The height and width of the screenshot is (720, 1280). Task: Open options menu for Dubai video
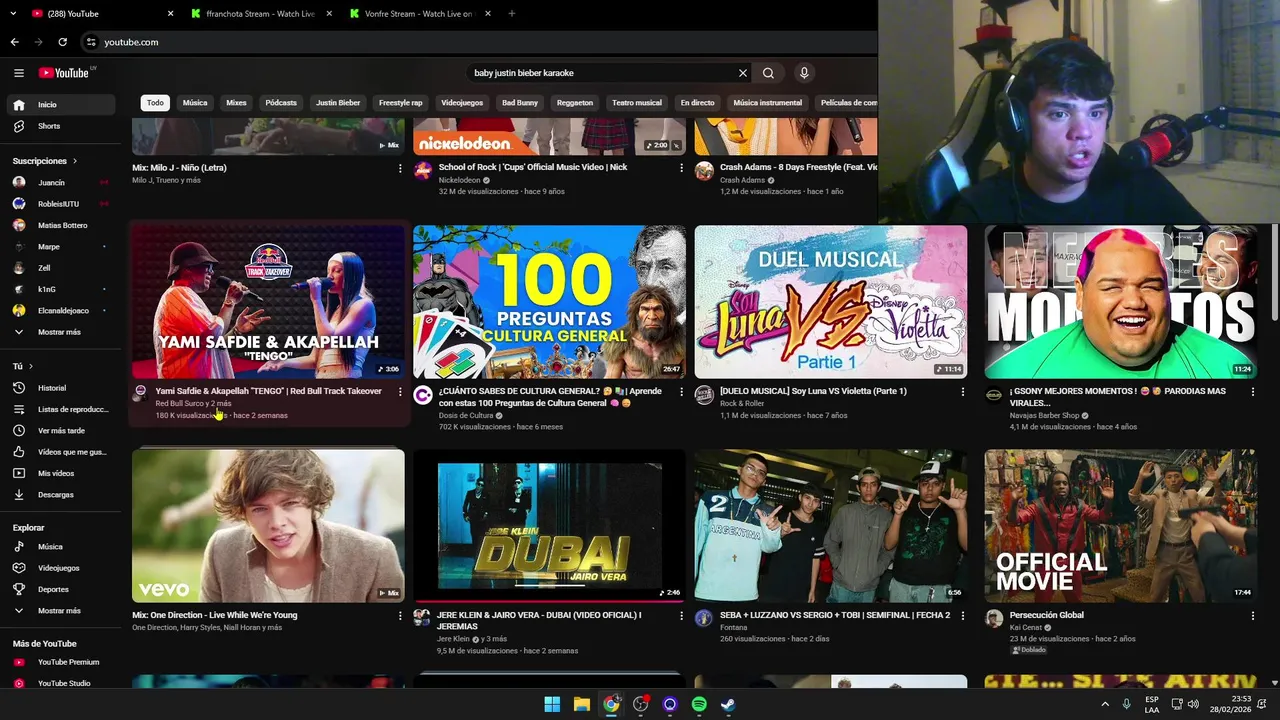coord(682,616)
